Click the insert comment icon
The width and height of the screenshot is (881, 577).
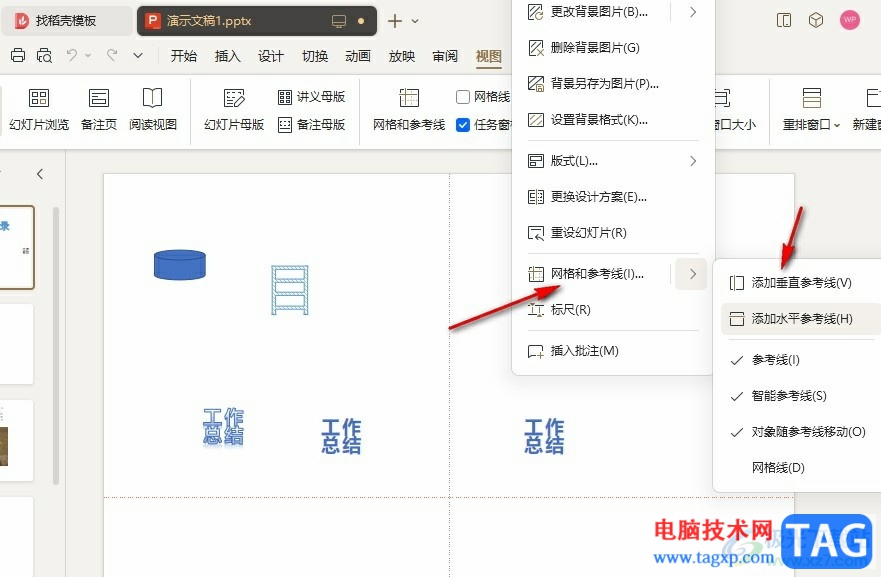coord(536,351)
